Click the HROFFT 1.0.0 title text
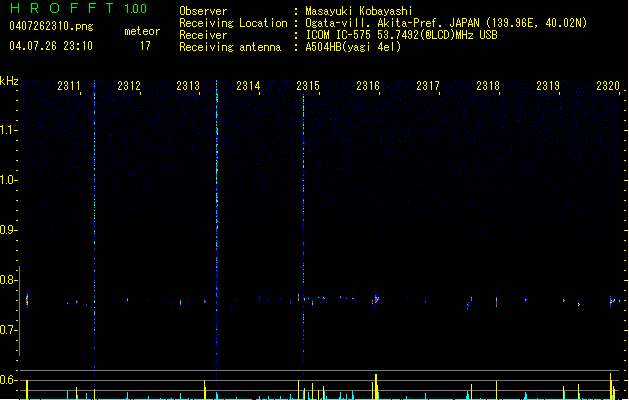This screenshot has width=629, height=400. [78, 8]
